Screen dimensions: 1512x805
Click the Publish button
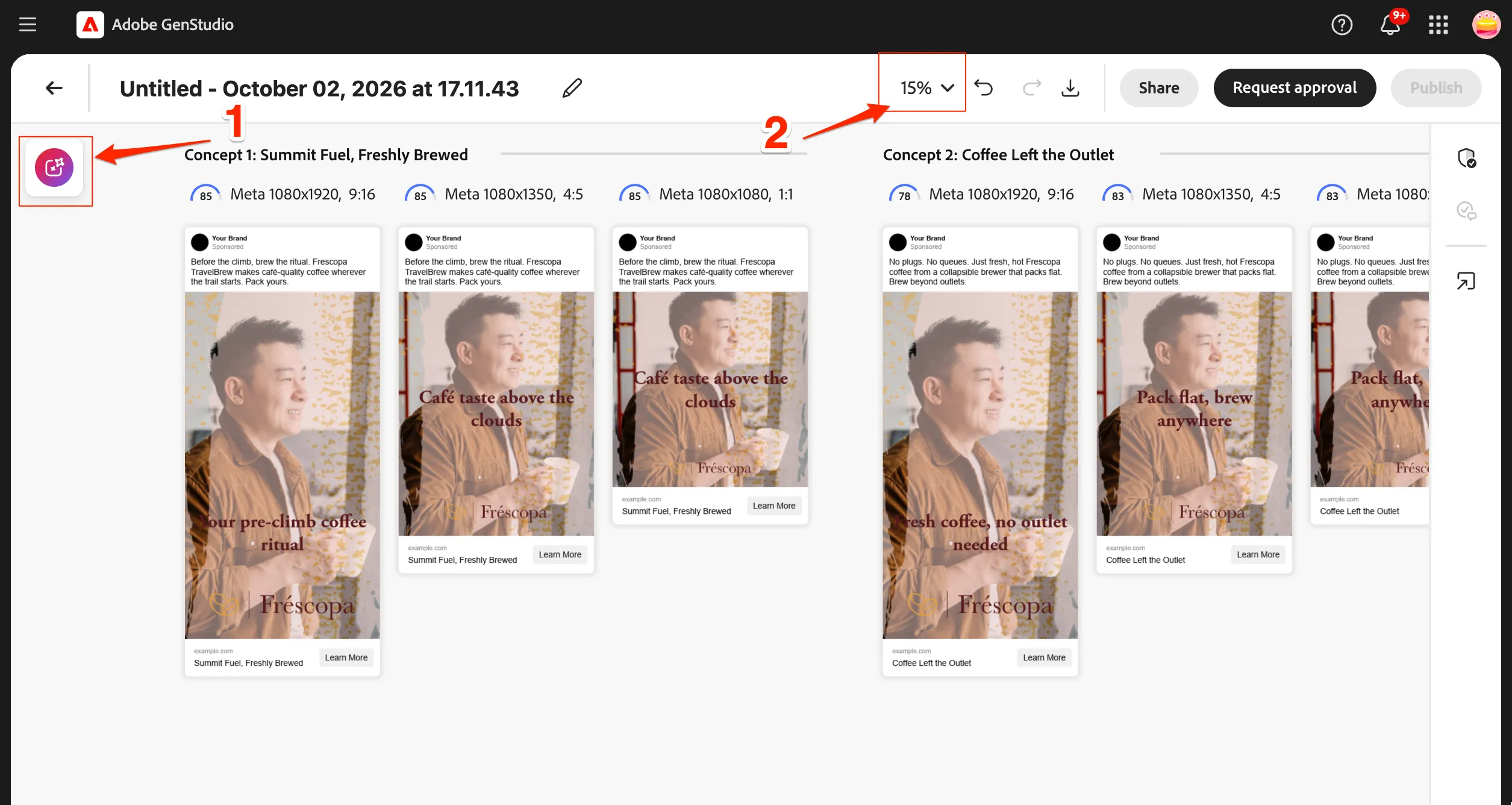[x=1436, y=88]
